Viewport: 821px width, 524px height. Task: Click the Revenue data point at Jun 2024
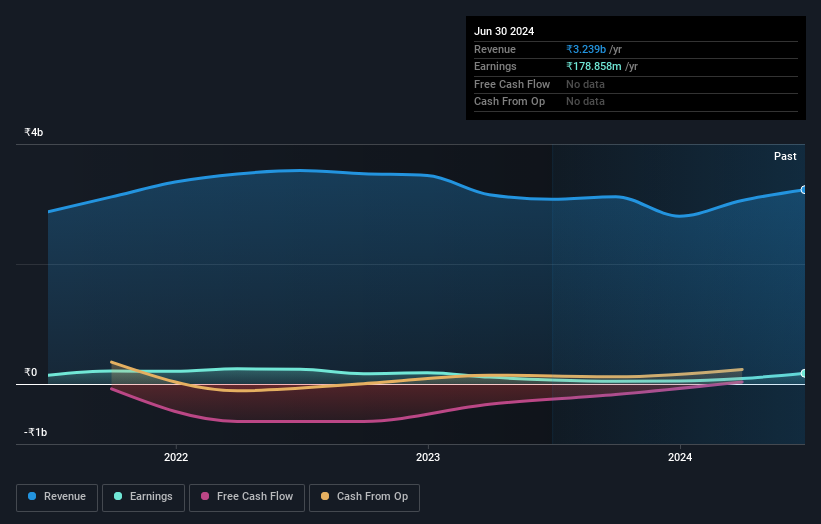[x=804, y=189]
